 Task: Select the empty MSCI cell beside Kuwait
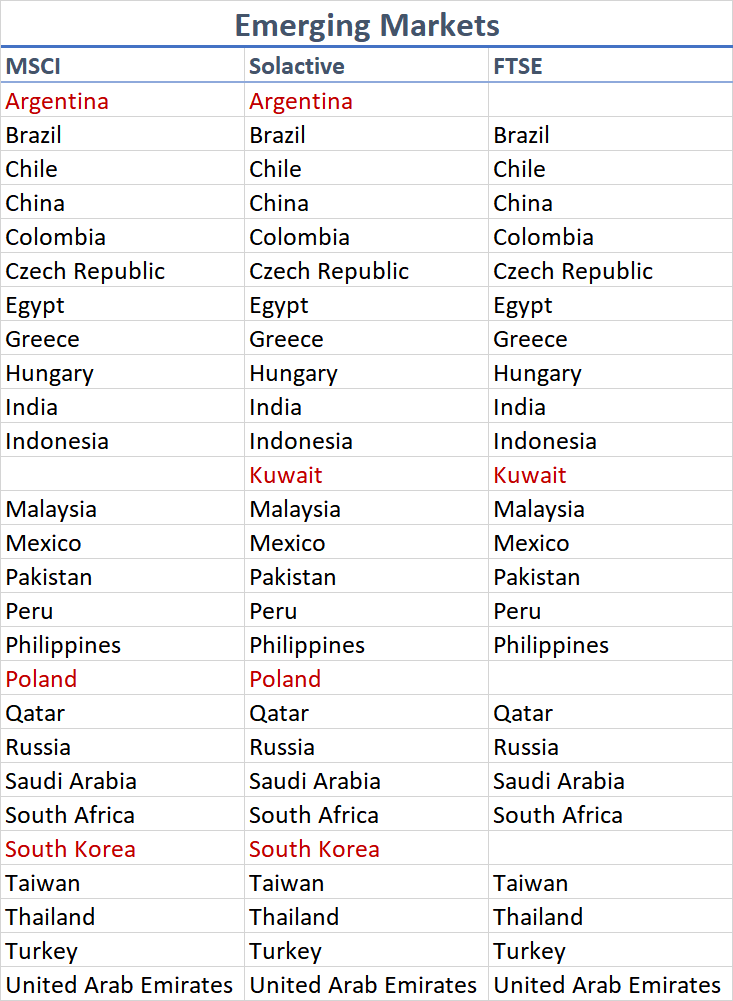122,475
